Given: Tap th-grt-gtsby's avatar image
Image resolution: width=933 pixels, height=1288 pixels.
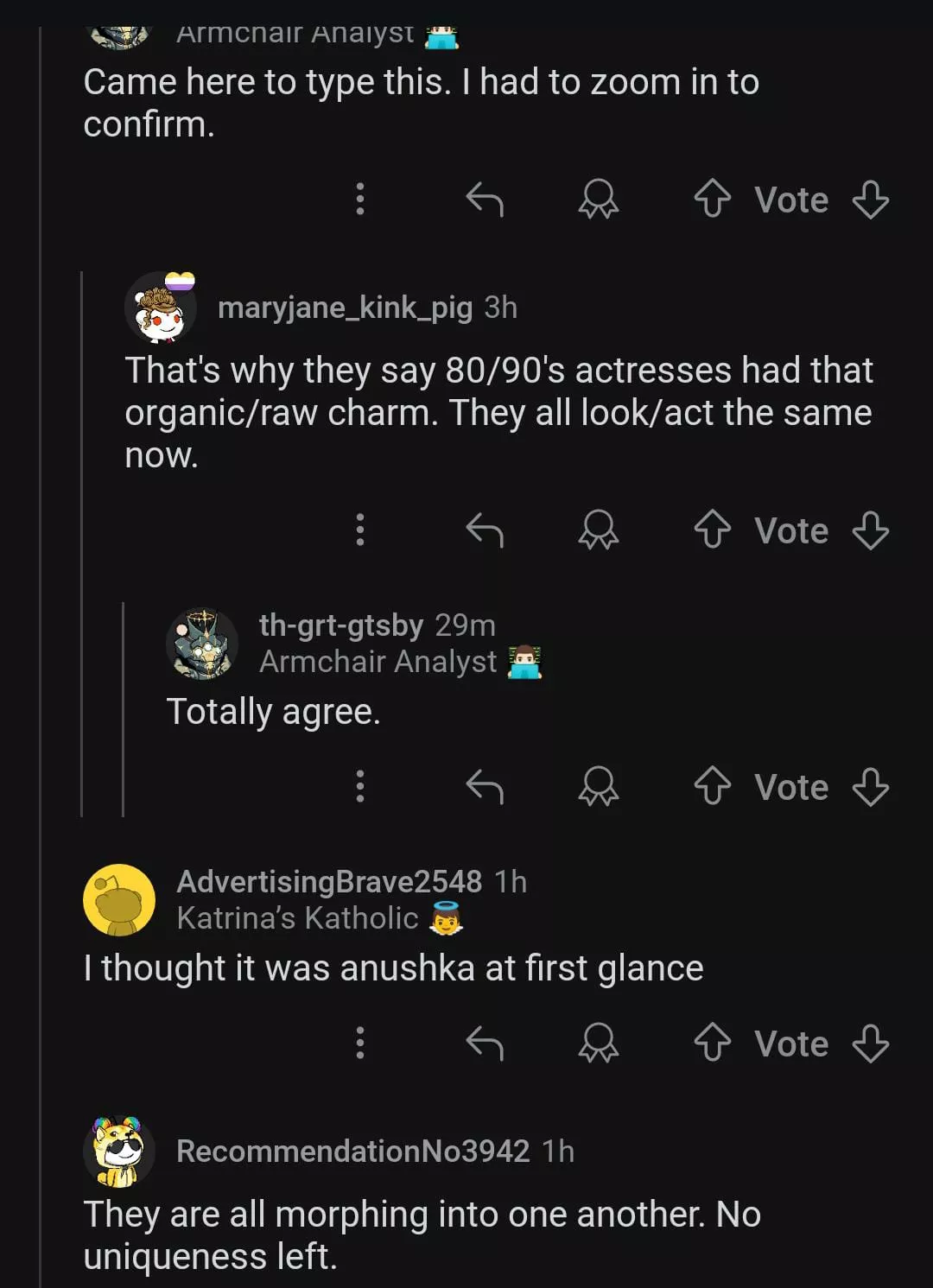Looking at the screenshot, I should [202, 644].
